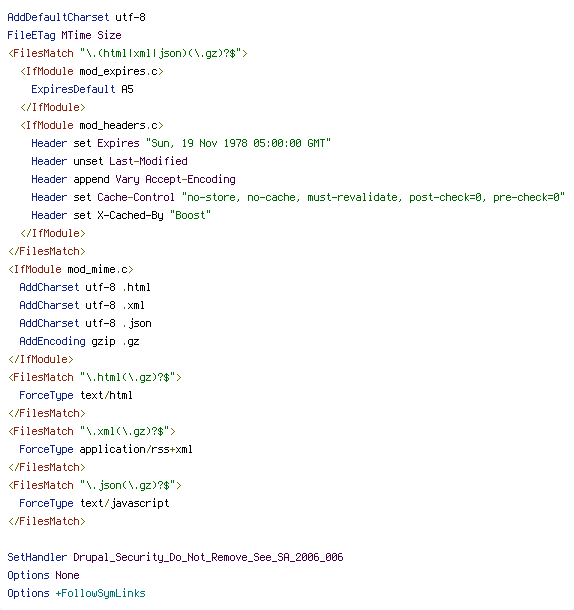Click the 'pre-check=0' text in Cache-Control value

point(527,197)
